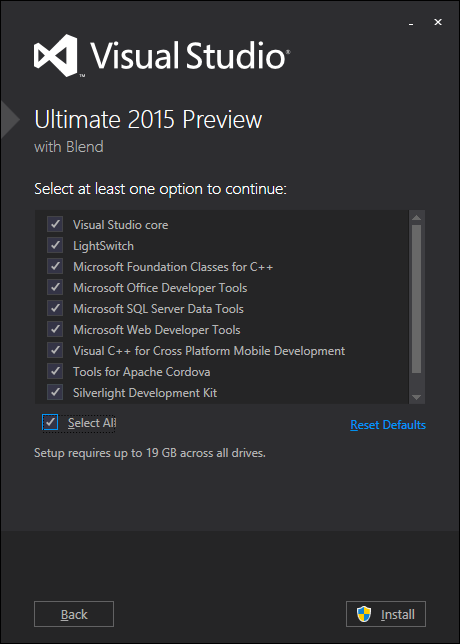This screenshot has width=460, height=644.
Task: Close the installer window
Action: pos(438,23)
